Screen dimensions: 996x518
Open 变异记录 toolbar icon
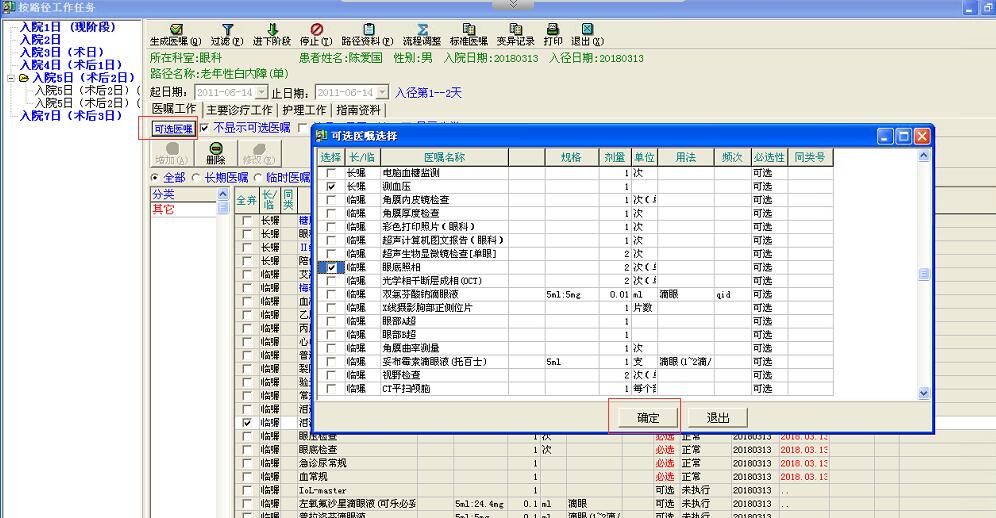coord(516,29)
